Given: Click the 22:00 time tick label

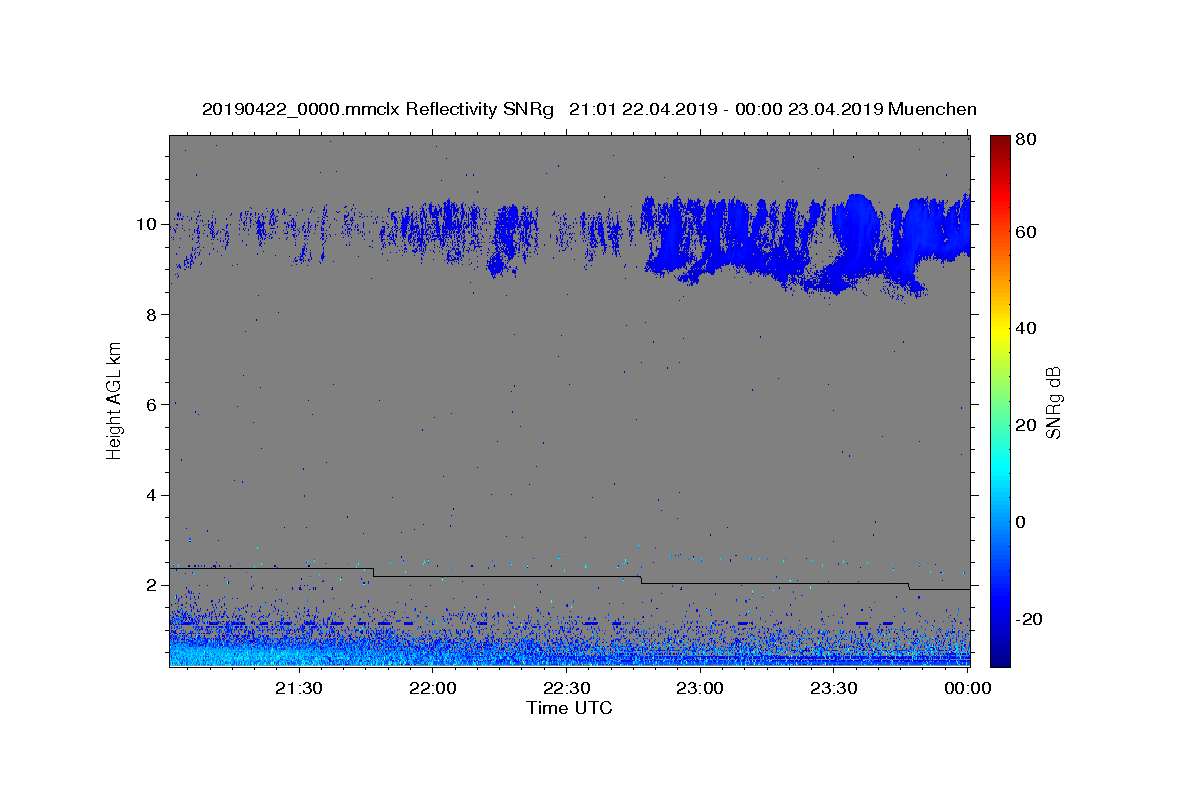Looking at the screenshot, I should pyautogui.click(x=434, y=688).
